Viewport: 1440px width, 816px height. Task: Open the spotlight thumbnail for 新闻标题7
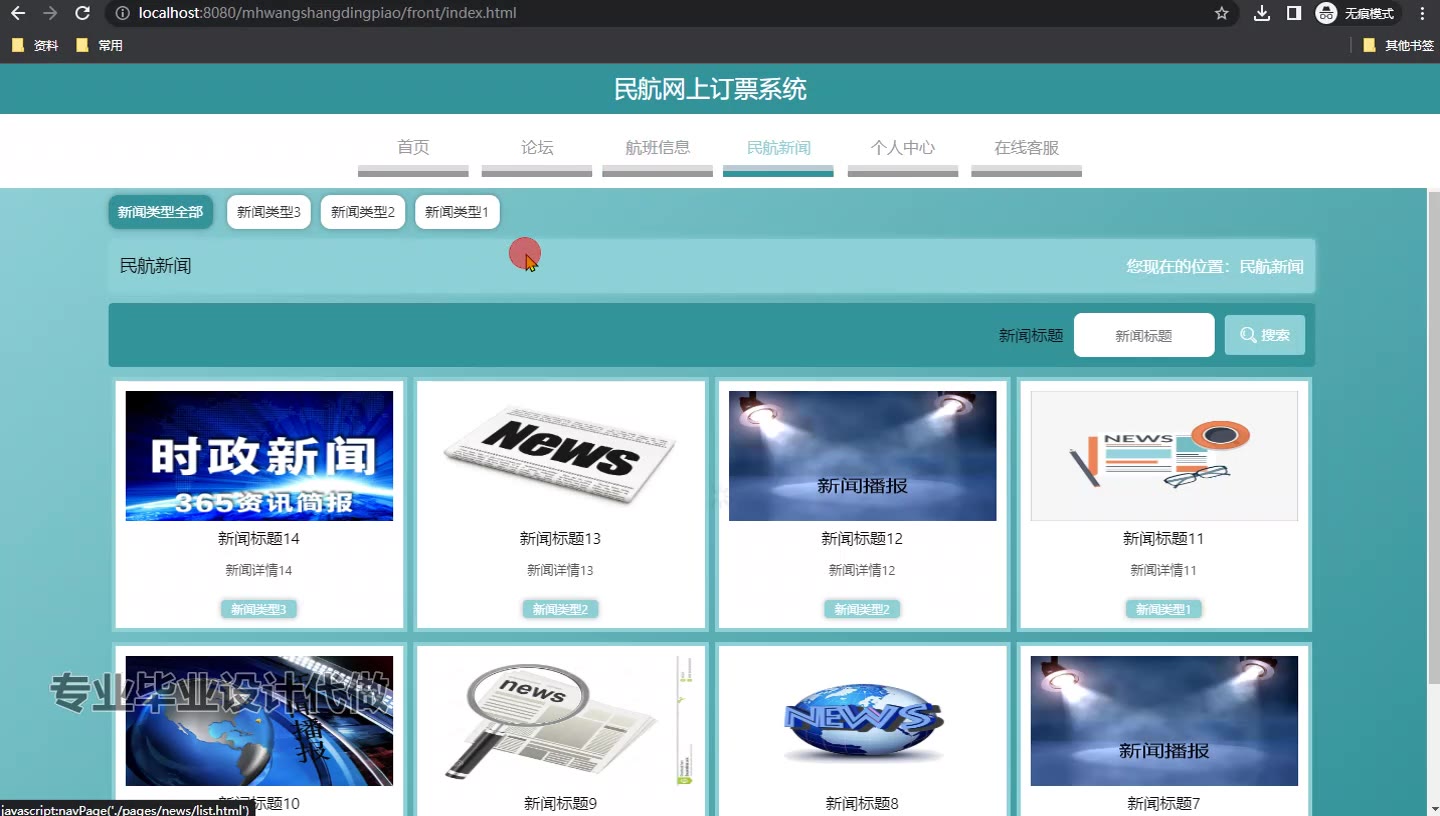click(1164, 721)
